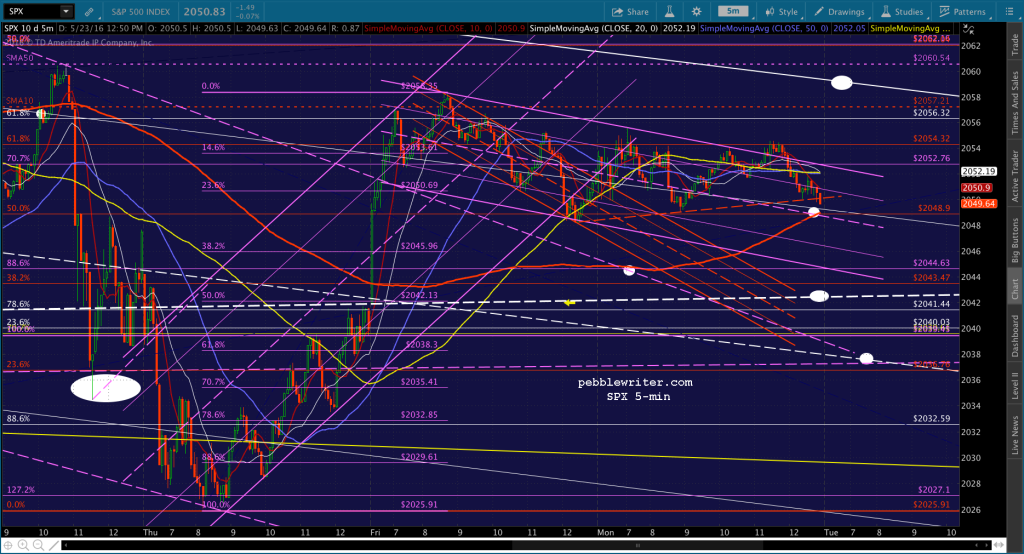The image size is (1024, 554).
Task: Open the SPX symbol dropdown arrow
Action: (66, 11)
